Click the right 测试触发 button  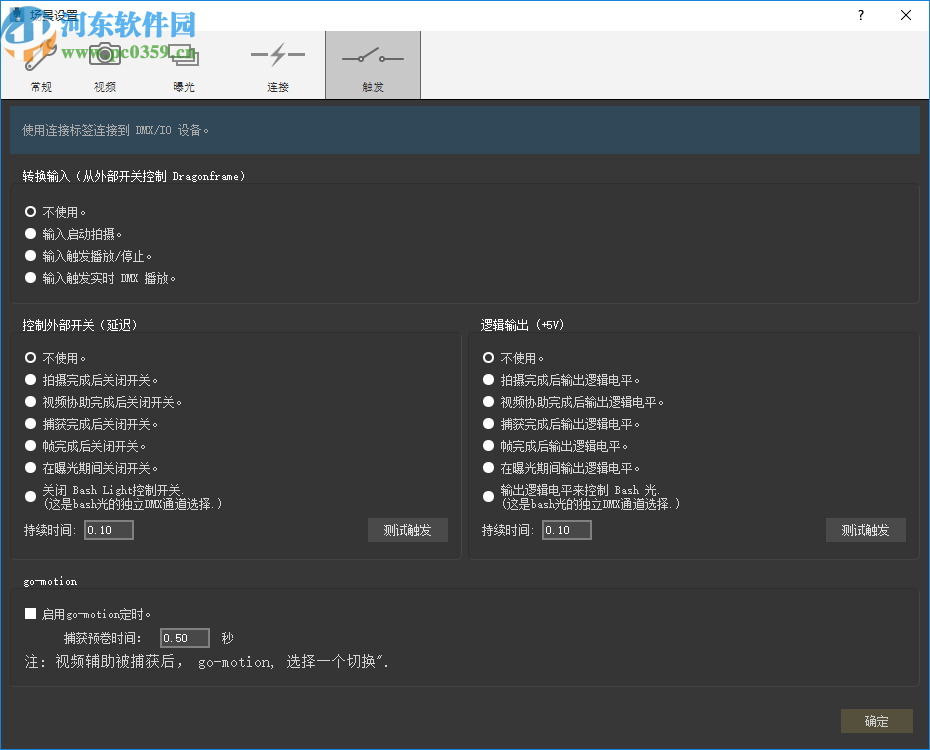866,530
